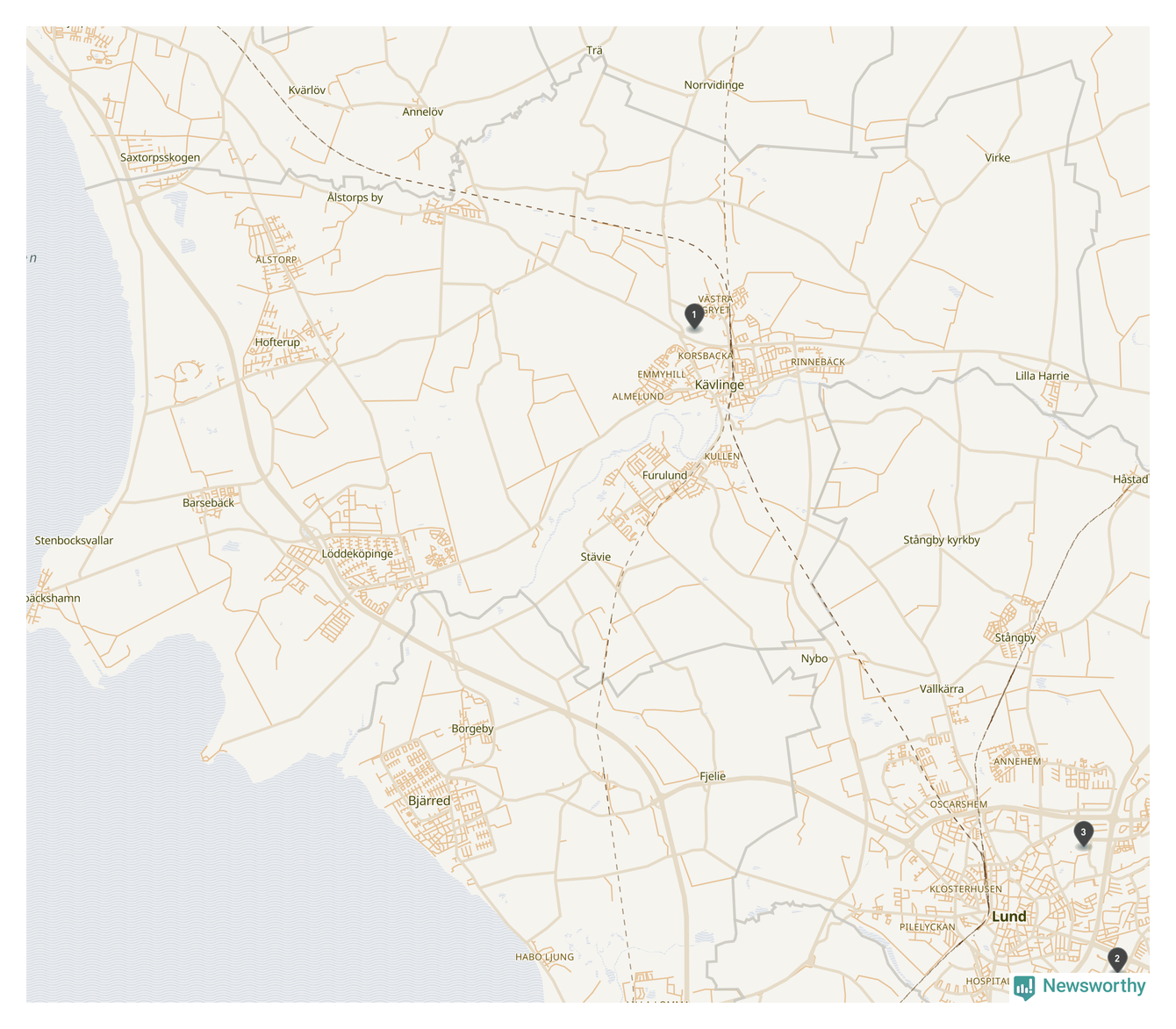
Task: Click the EMMYHILL district label
Action: point(662,374)
